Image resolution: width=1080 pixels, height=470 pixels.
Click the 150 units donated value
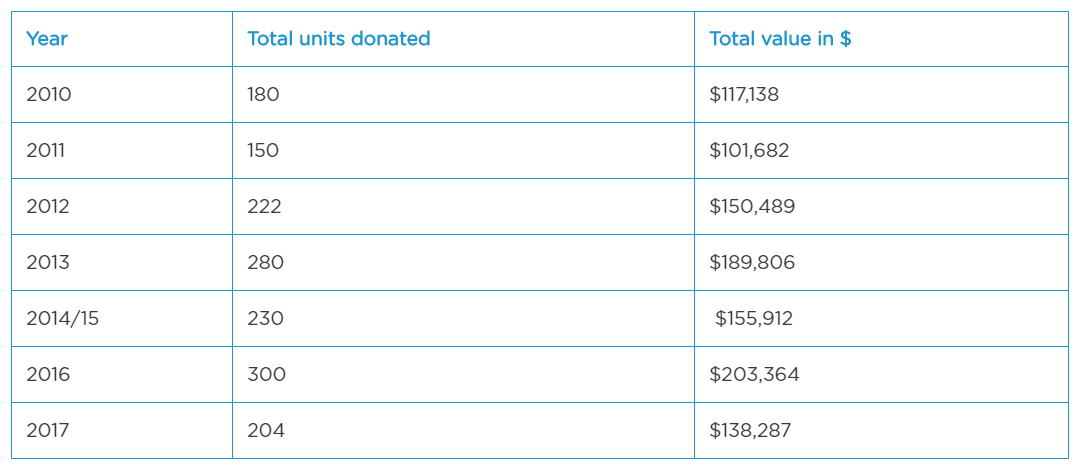pyautogui.click(x=263, y=151)
